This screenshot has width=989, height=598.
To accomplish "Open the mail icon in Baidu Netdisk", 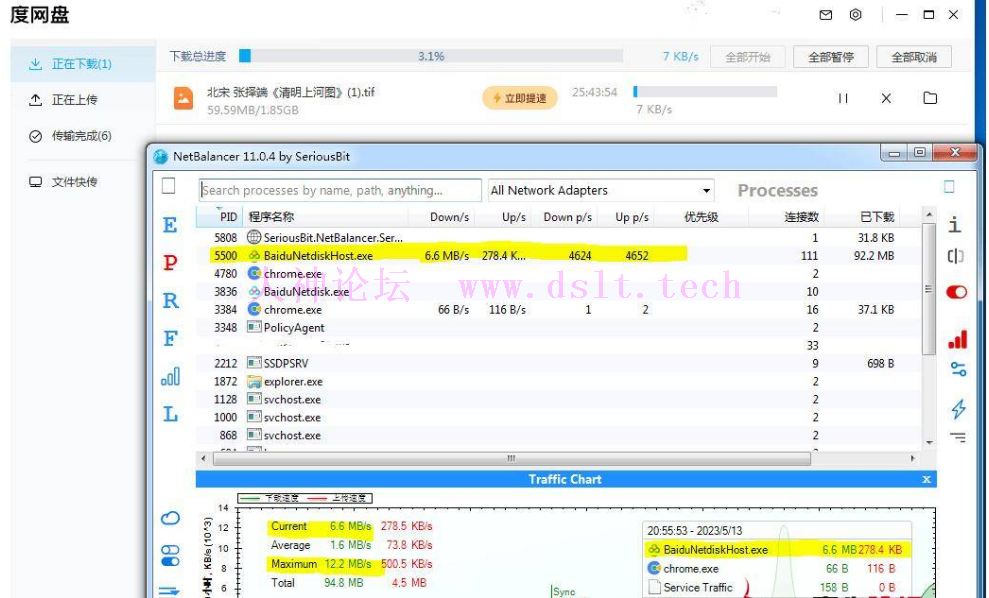I will pos(826,15).
